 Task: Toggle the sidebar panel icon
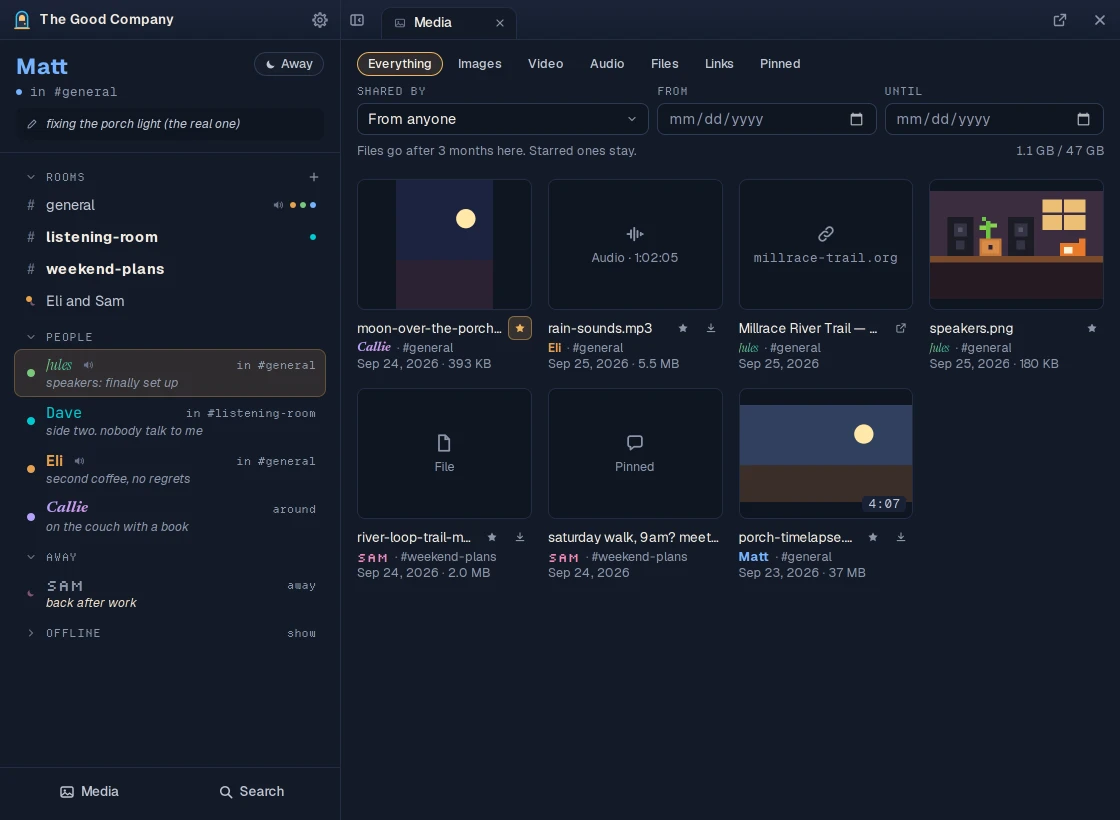357,20
